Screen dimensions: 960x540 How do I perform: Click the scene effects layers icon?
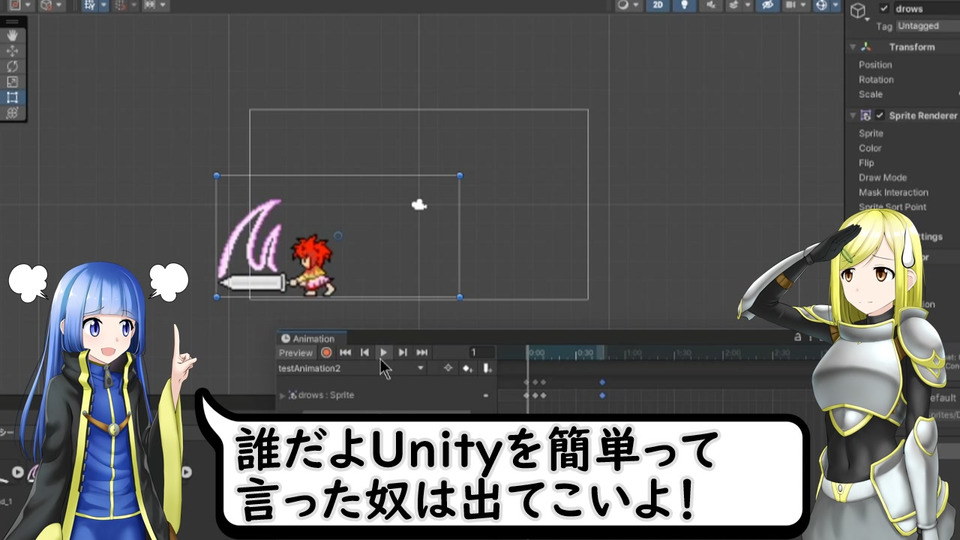pyautogui.click(x=733, y=5)
